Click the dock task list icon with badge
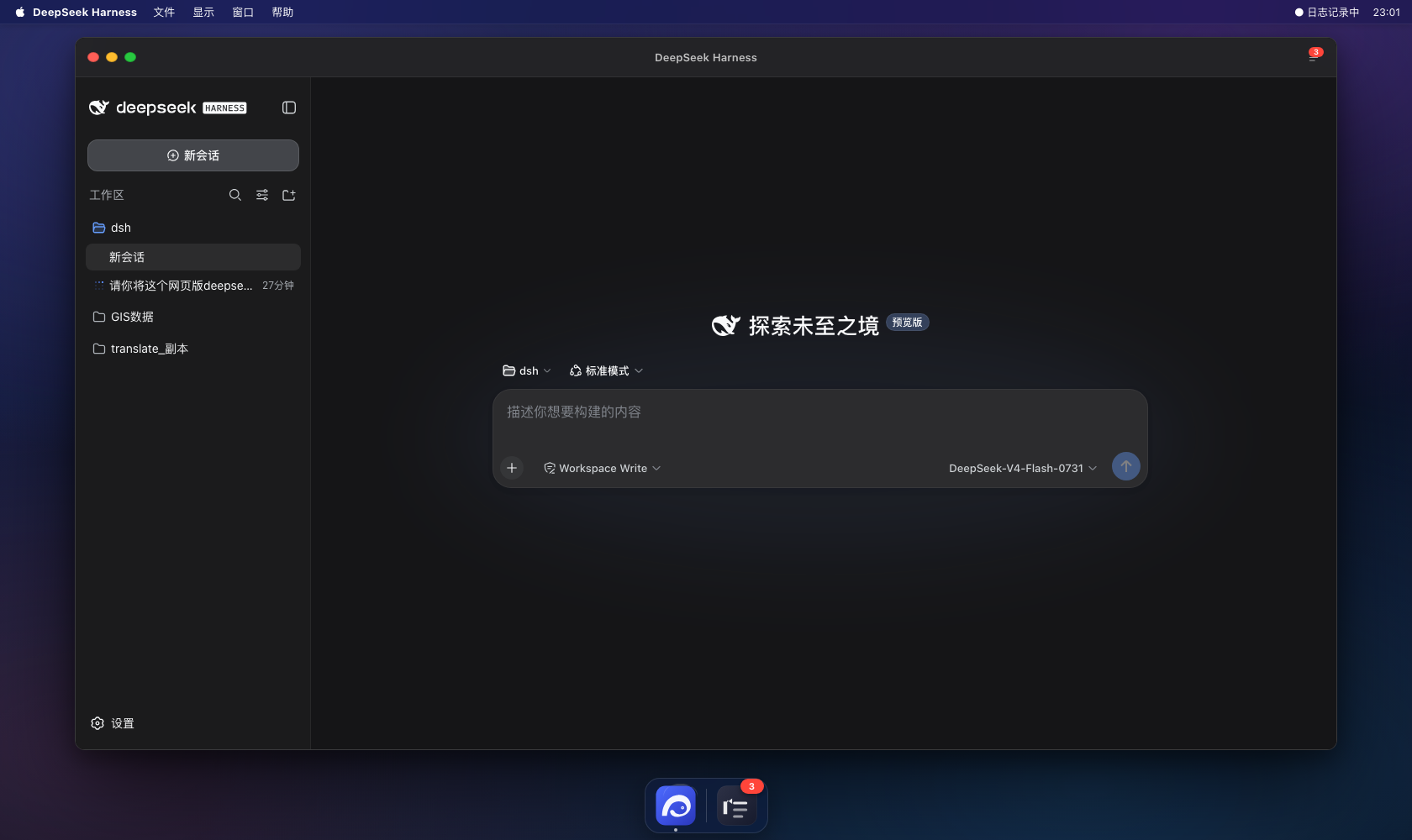Image resolution: width=1412 pixels, height=840 pixels. [737, 806]
